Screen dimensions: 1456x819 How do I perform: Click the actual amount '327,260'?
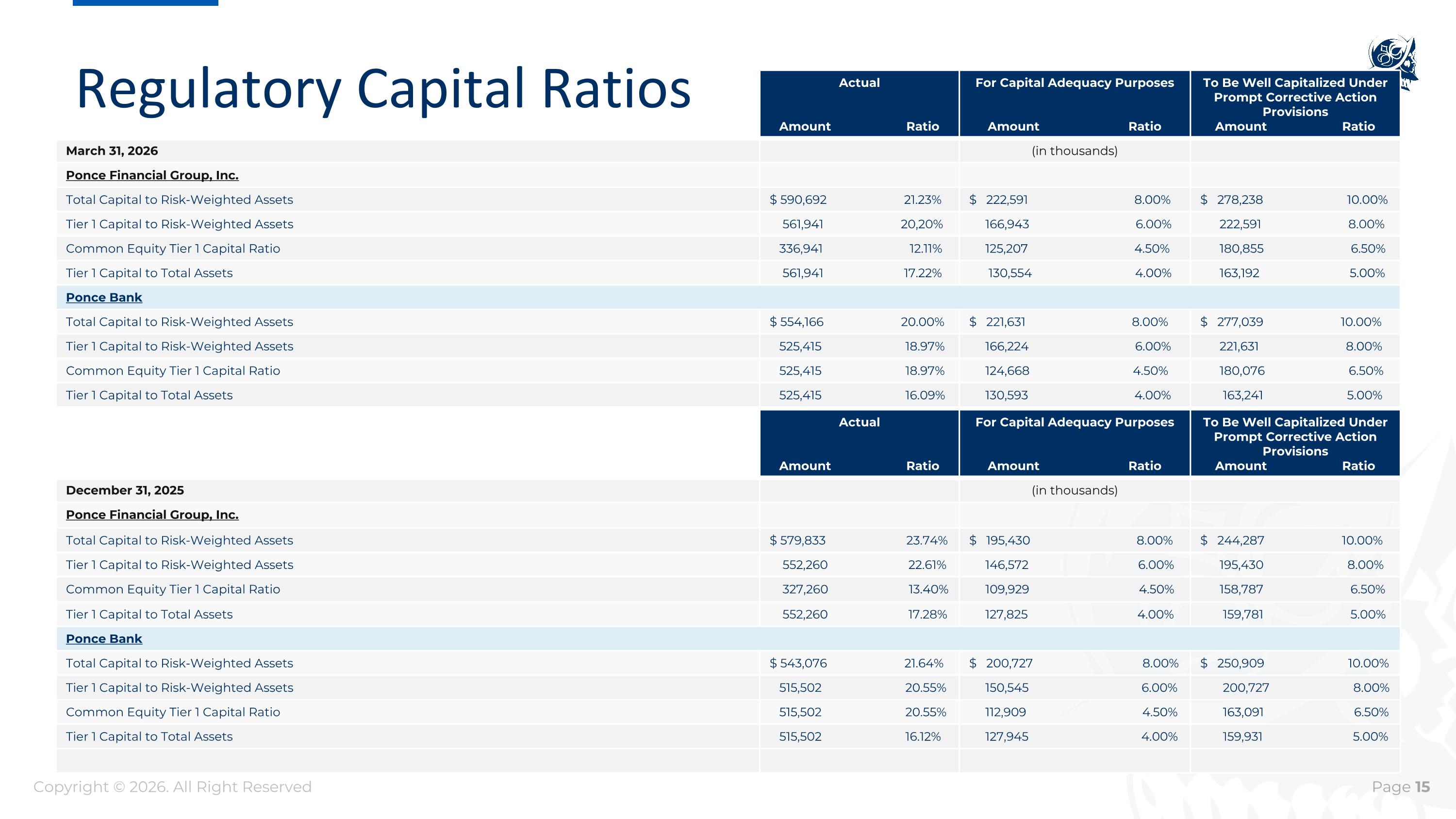pos(805,589)
